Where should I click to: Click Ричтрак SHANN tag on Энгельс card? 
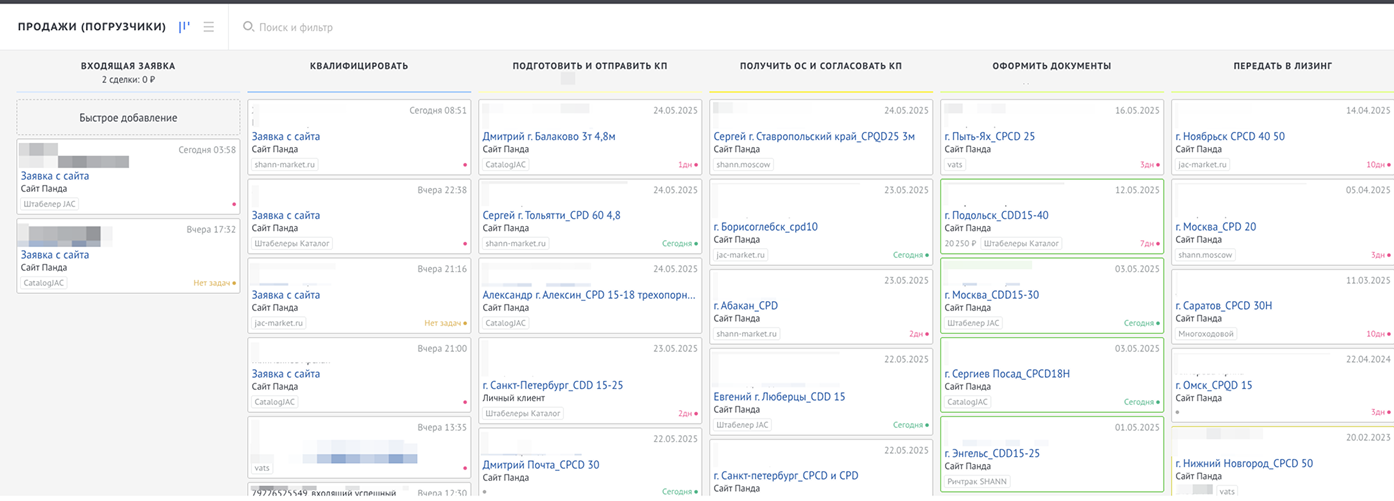pyautogui.click(x=977, y=481)
